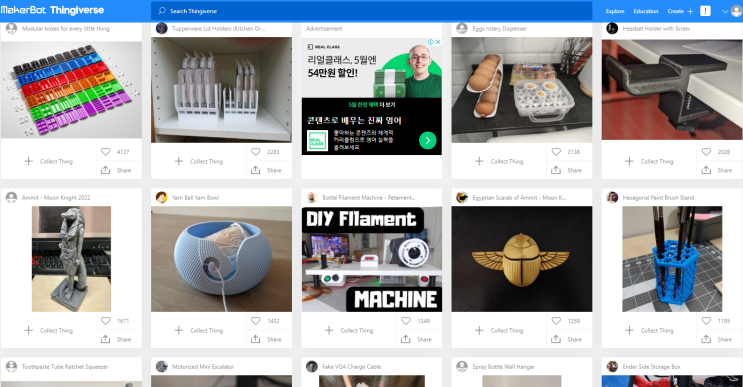The image size is (743, 387).
Task: Like Yarn Ball Yarn Bowl
Action: tap(255, 321)
